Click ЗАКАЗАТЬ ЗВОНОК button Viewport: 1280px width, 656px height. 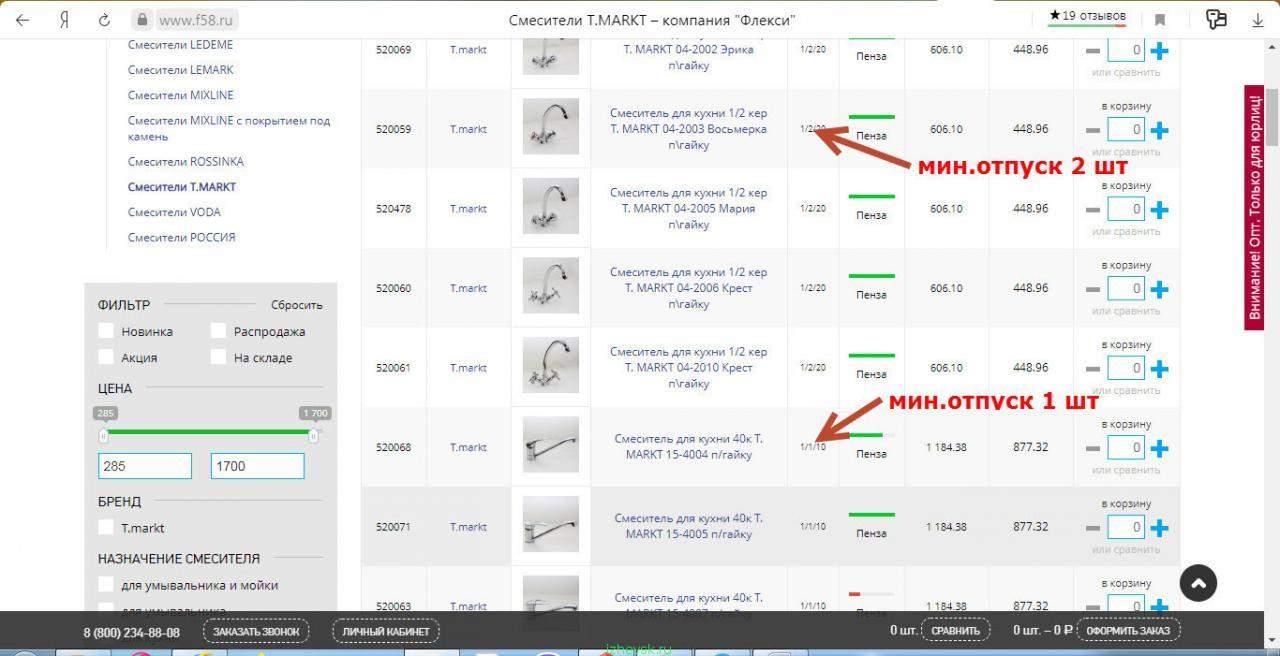256,631
